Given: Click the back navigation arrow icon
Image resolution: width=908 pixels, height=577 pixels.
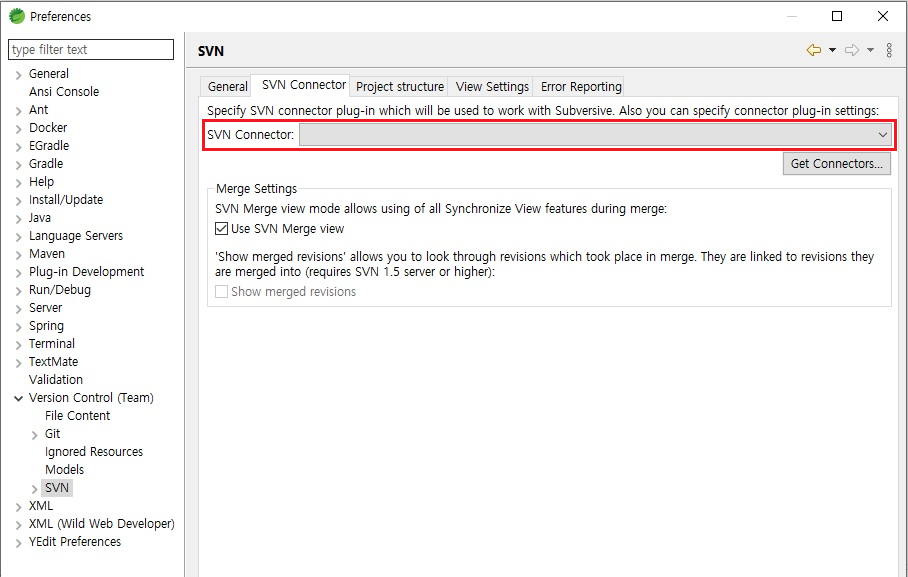Looking at the screenshot, I should (814, 50).
